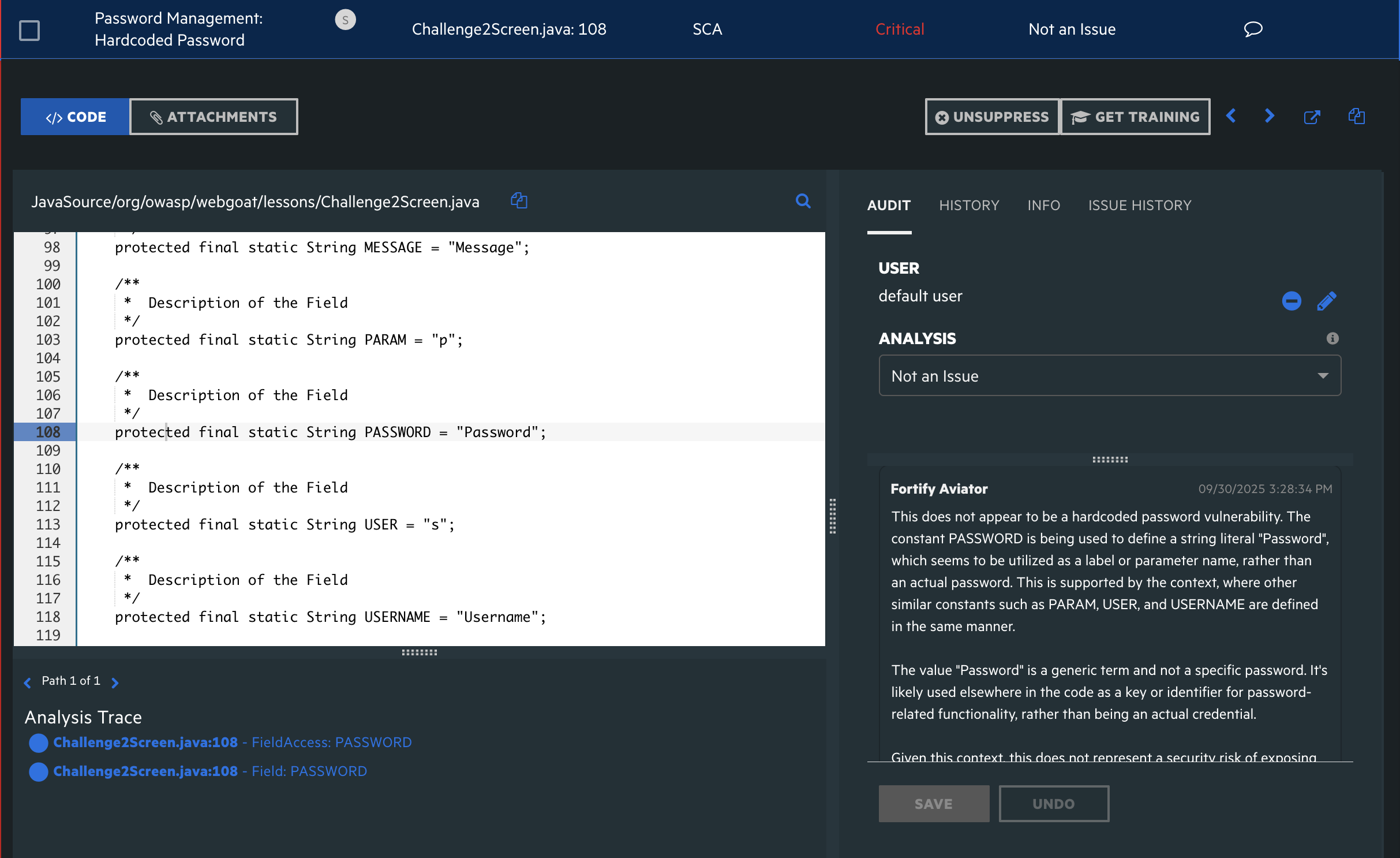Click the Analysis info icon
The image size is (1400, 858).
click(x=1332, y=338)
